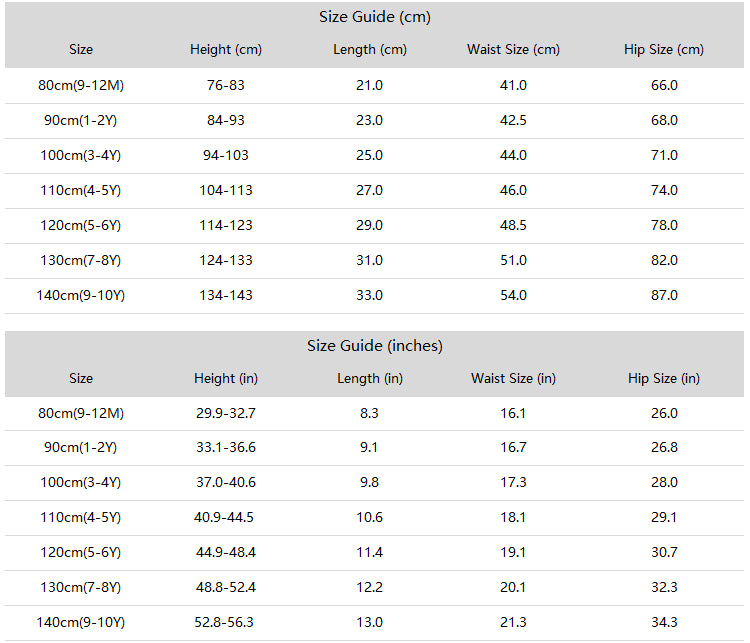The image size is (750, 643).
Task: Click the Height (in) column header
Action: [226, 379]
